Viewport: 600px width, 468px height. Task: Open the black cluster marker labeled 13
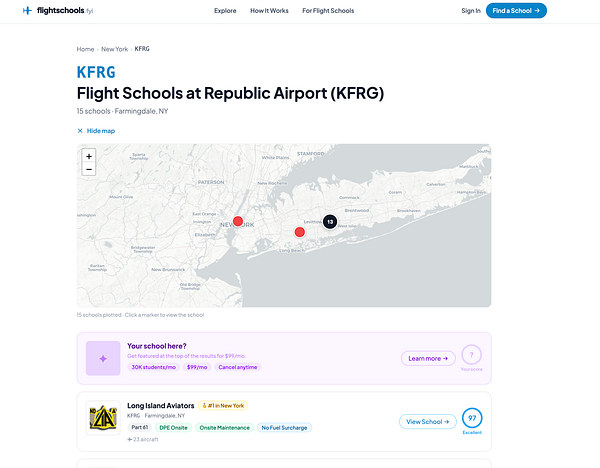click(330, 222)
